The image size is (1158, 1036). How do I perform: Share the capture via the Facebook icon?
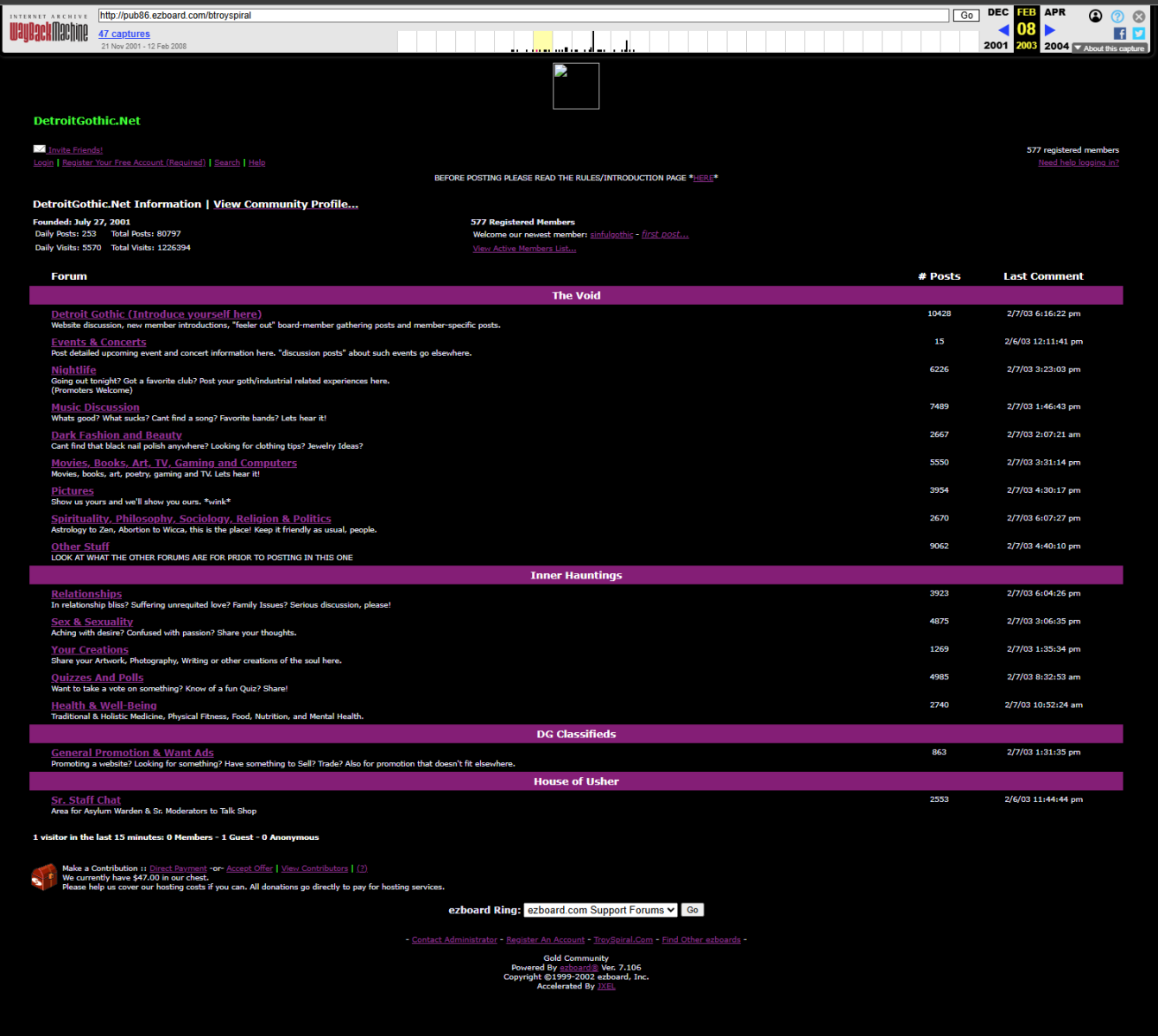[x=1119, y=33]
